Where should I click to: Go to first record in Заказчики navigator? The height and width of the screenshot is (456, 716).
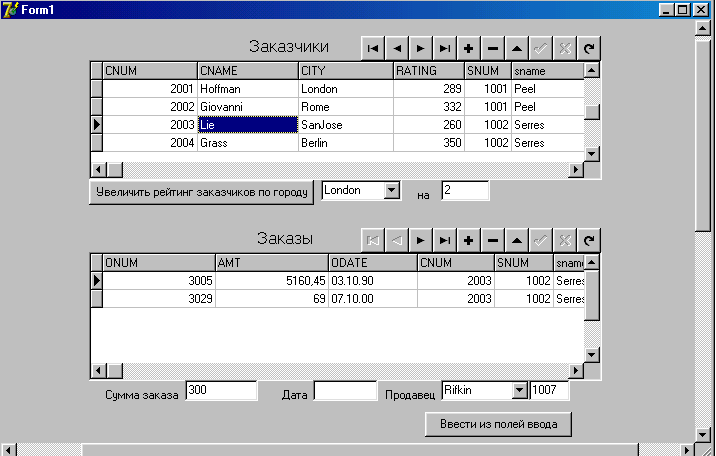[373, 48]
